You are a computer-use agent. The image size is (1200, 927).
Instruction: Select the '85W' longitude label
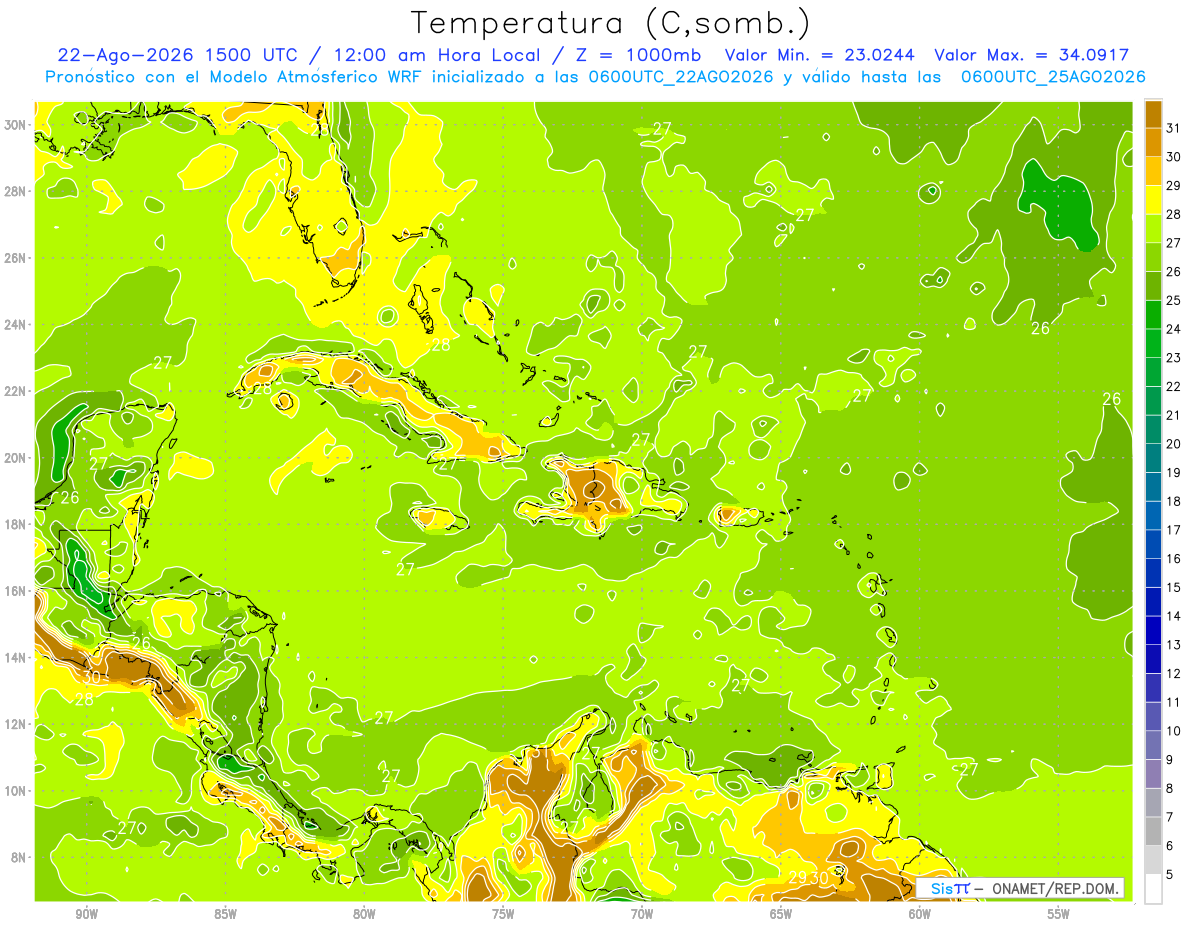point(225,914)
